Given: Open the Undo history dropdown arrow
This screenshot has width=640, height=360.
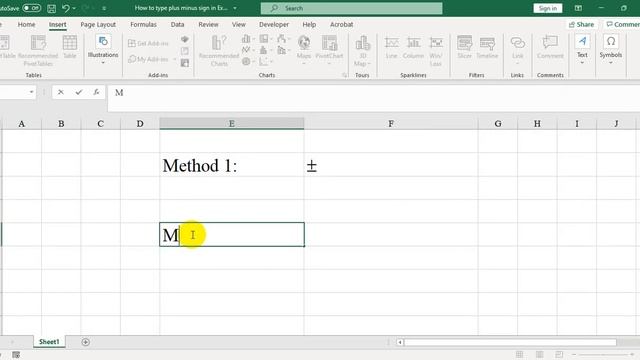Looking at the screenshot, I should coord(74,8).
